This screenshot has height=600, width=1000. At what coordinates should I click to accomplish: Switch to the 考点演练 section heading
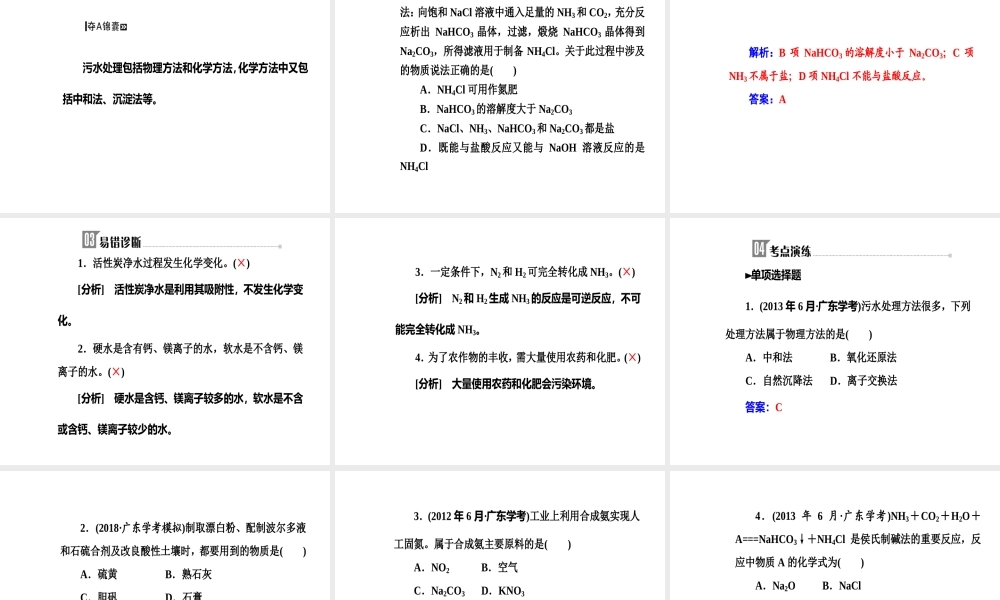(790, 251)
